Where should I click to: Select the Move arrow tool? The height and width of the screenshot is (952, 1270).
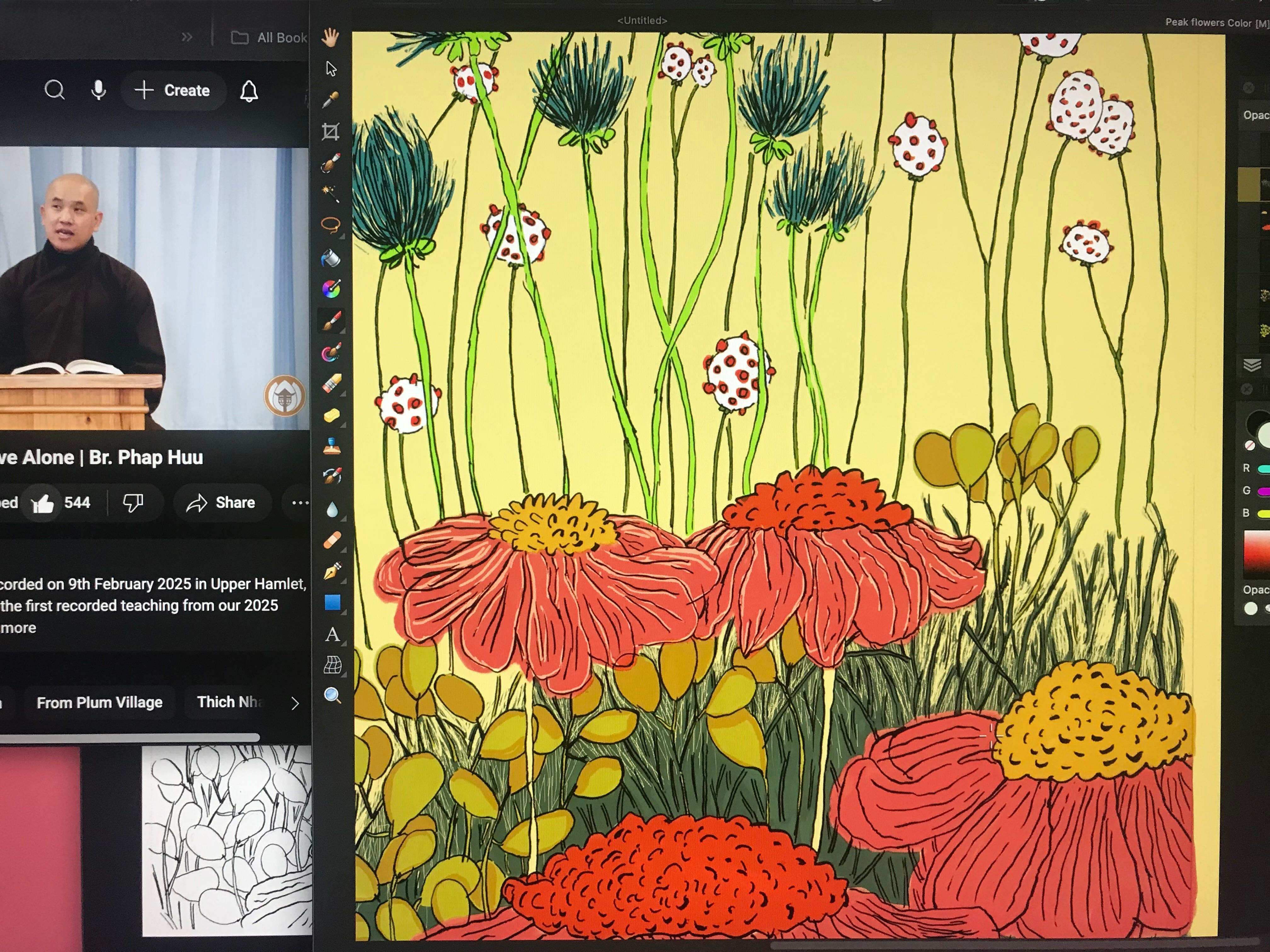pyautogui.click(x=331, y=69)
